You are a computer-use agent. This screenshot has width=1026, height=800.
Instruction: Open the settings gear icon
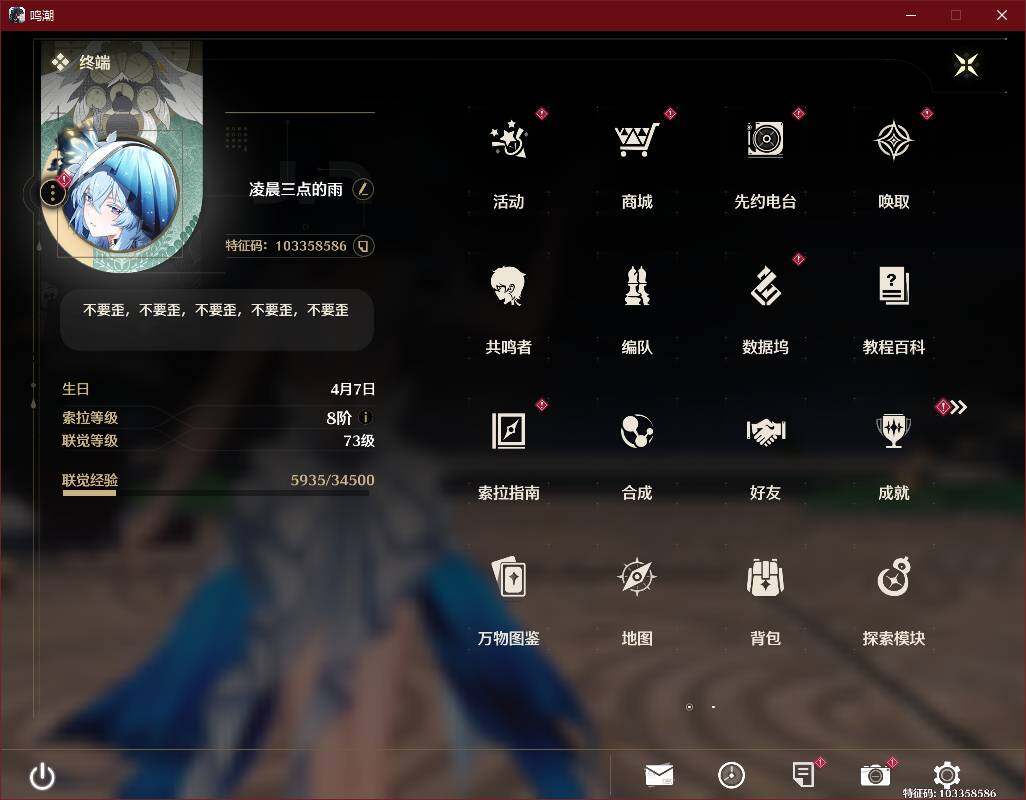pyautogui.click(x=947, y=774)
